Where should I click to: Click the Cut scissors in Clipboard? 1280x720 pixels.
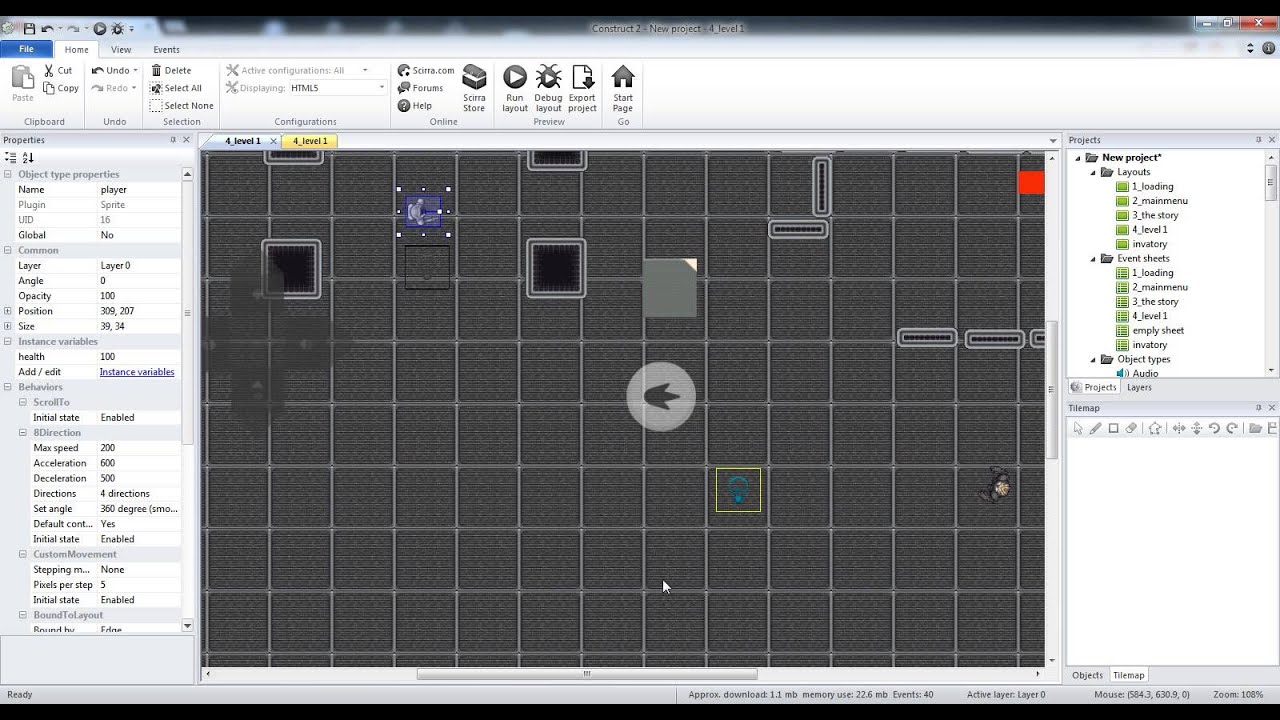click(x=49, y=70)
